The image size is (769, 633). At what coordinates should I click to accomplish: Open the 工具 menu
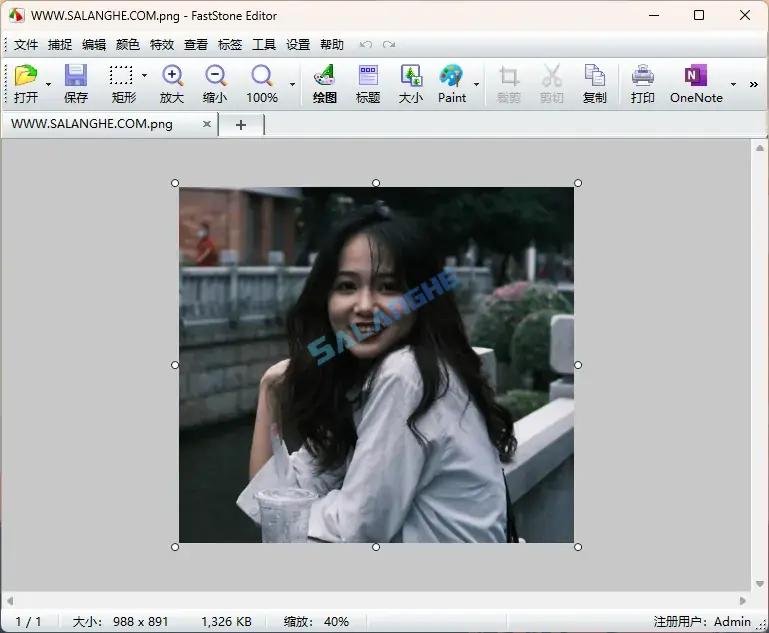[264, 45]
